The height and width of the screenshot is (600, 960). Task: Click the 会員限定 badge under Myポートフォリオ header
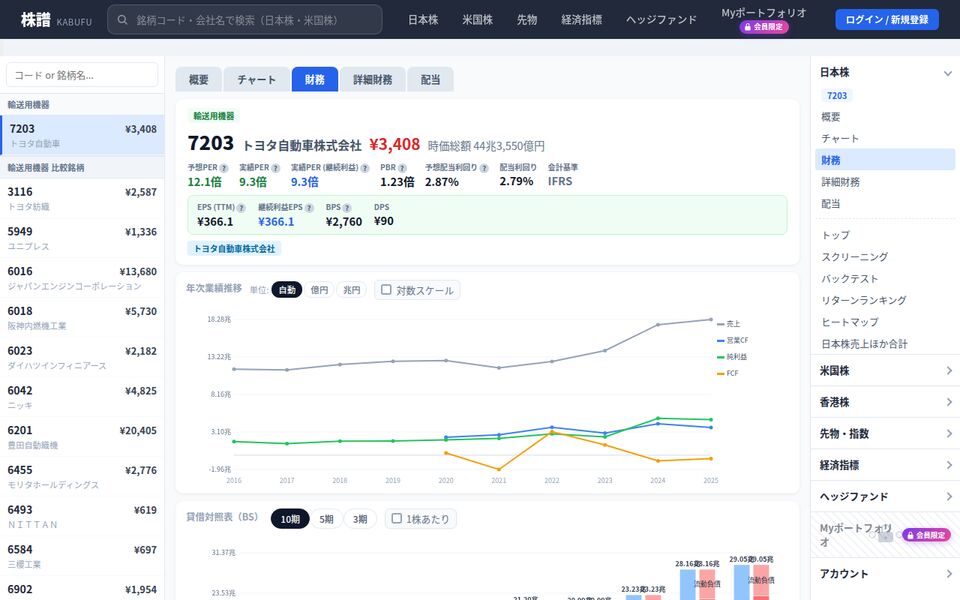[763, 27]
